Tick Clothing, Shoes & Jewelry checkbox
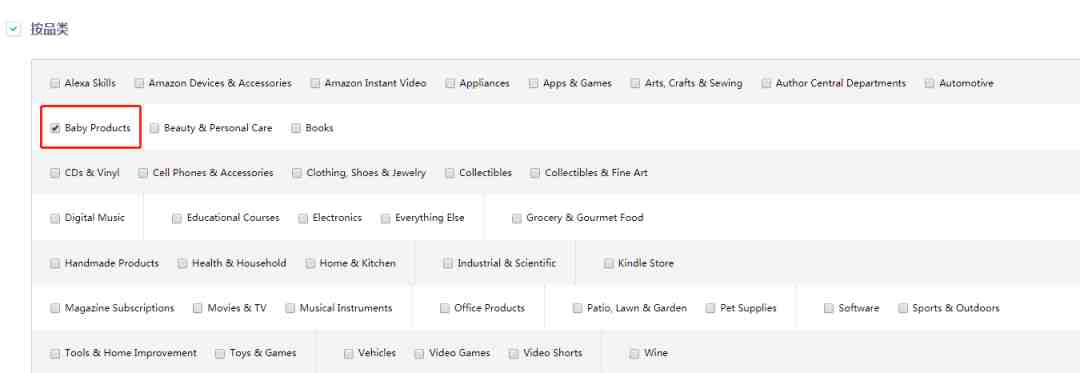This screenshot has width=1080, height=373. click(x=297, y=173)
